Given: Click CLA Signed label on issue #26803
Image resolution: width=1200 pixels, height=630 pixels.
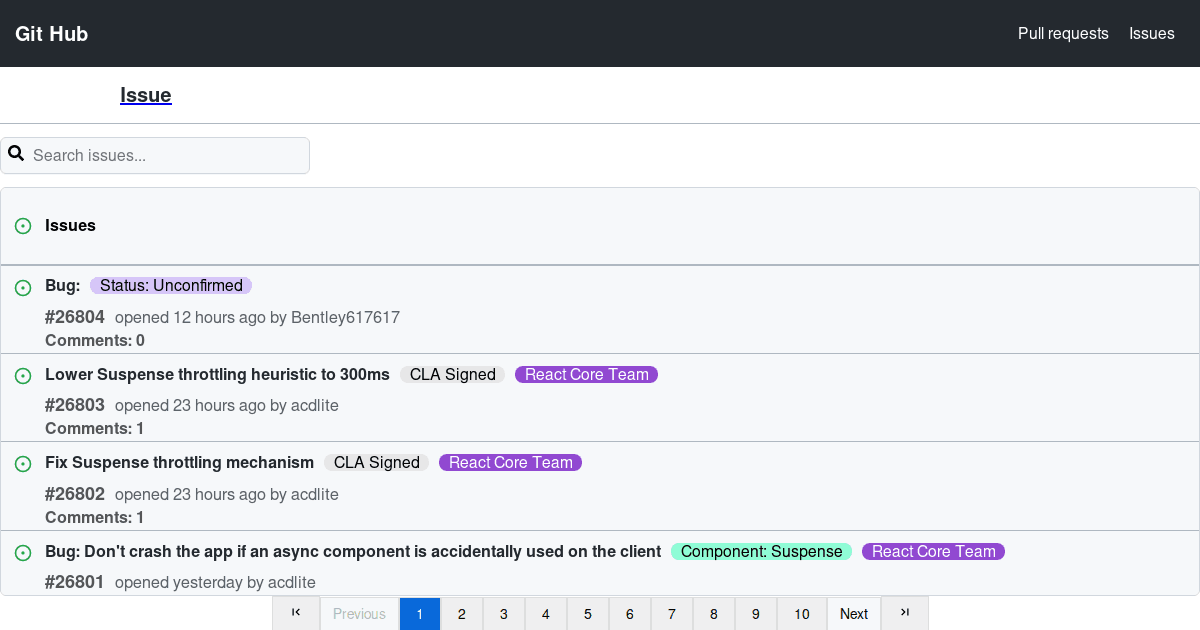Looking at the screenshot, I should click(x=453, y=374).
